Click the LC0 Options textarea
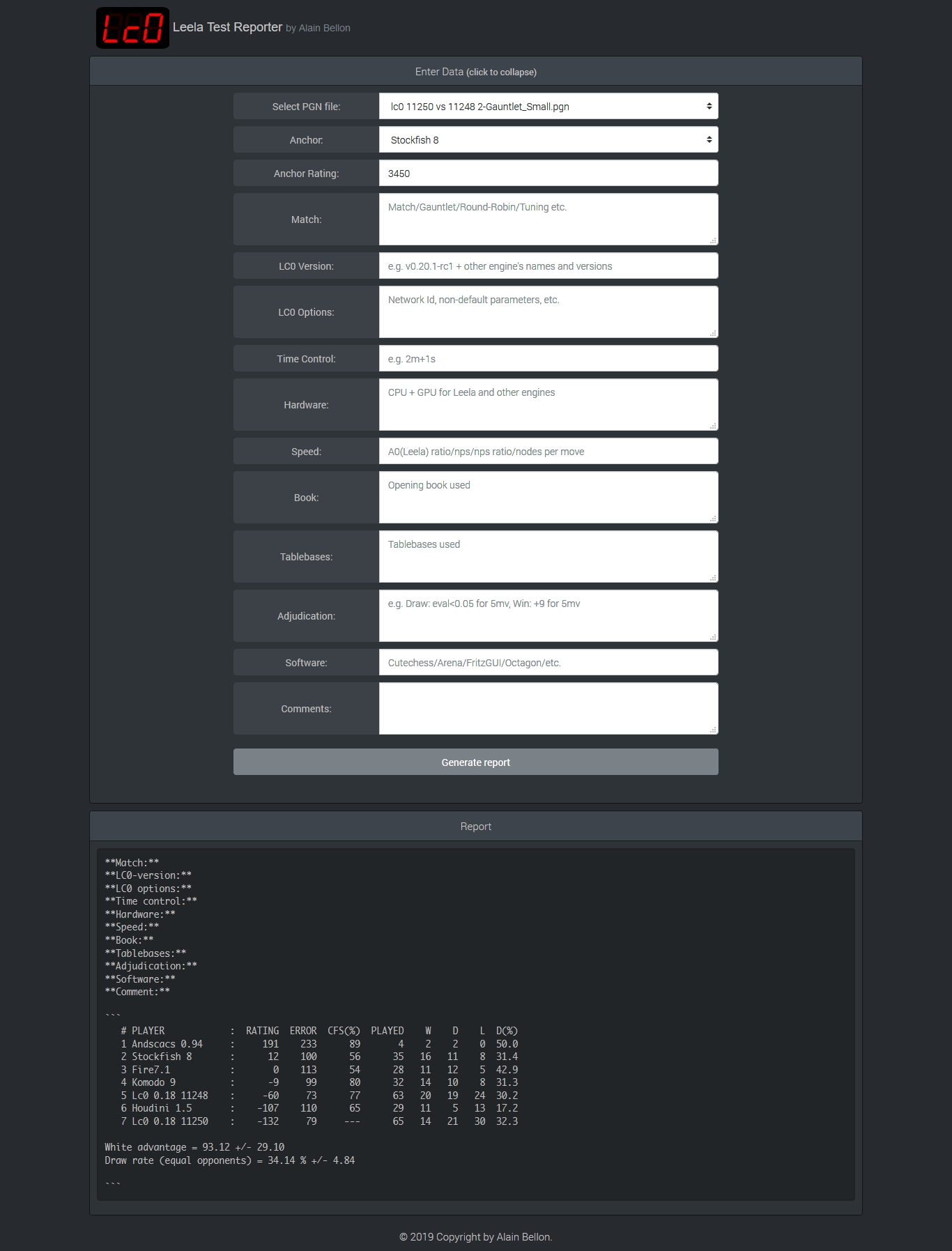The image size is (952, 1251). click(548, 312)
